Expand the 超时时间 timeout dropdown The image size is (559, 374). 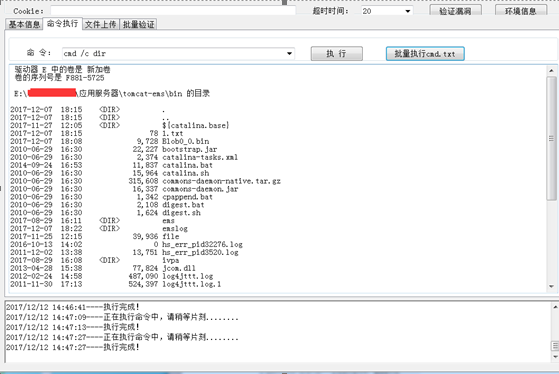click(407, 11)
